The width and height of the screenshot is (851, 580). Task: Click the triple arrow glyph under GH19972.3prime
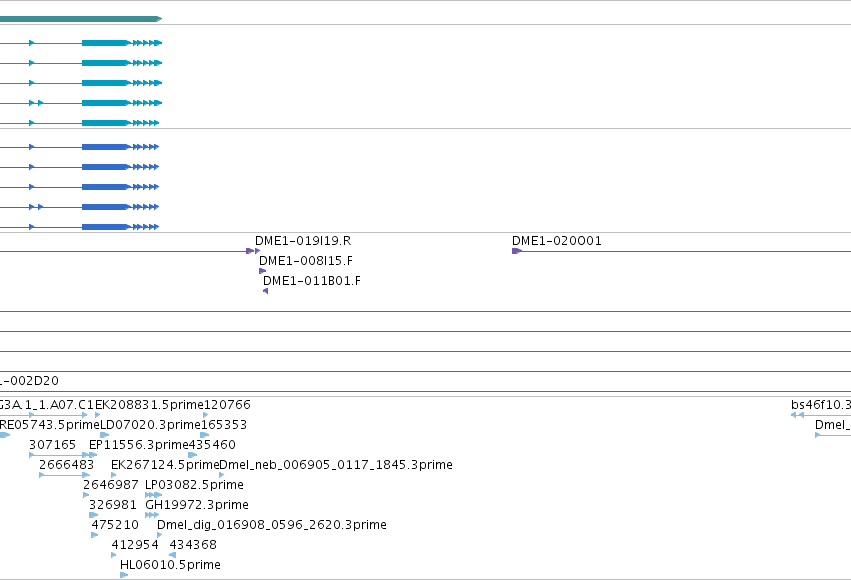152,515
